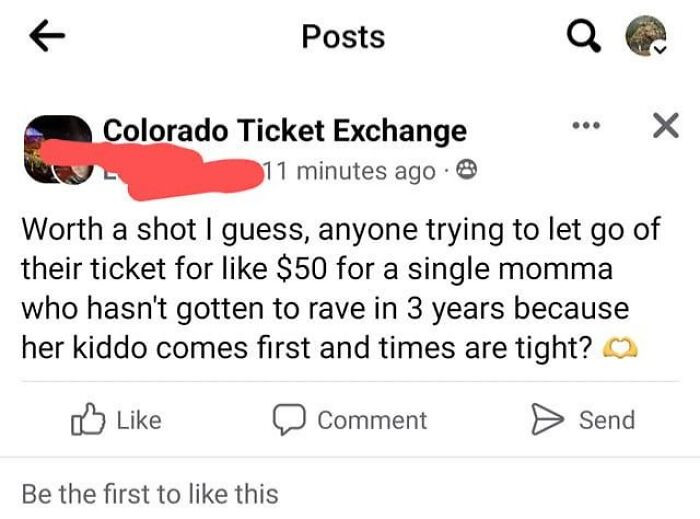Open the Colorado Ticket Exchange group name link
700x519 pixels.
pyautogui.click(x=285, y=130)
